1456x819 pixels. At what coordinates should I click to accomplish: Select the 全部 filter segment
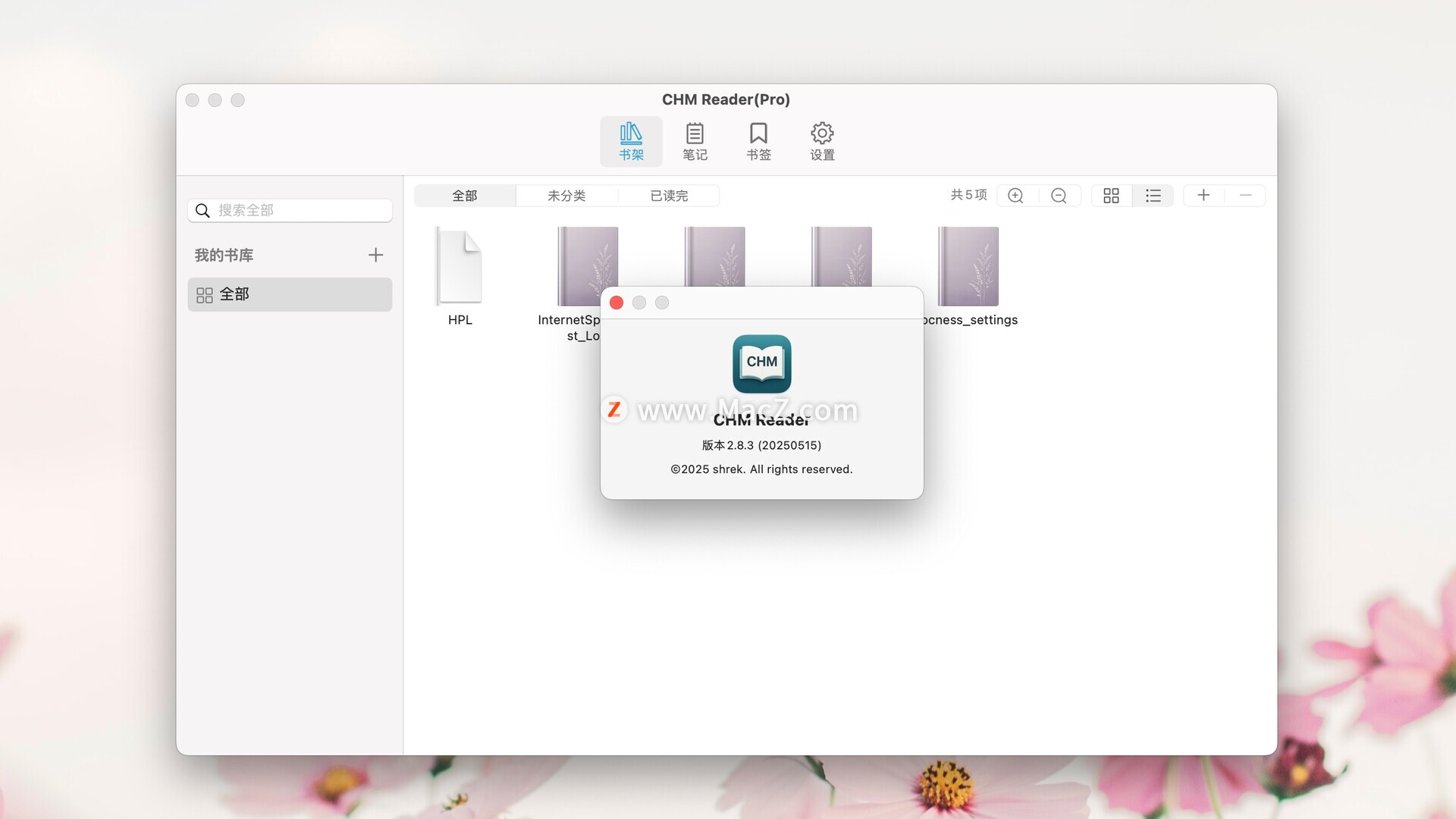coord(465,196)
